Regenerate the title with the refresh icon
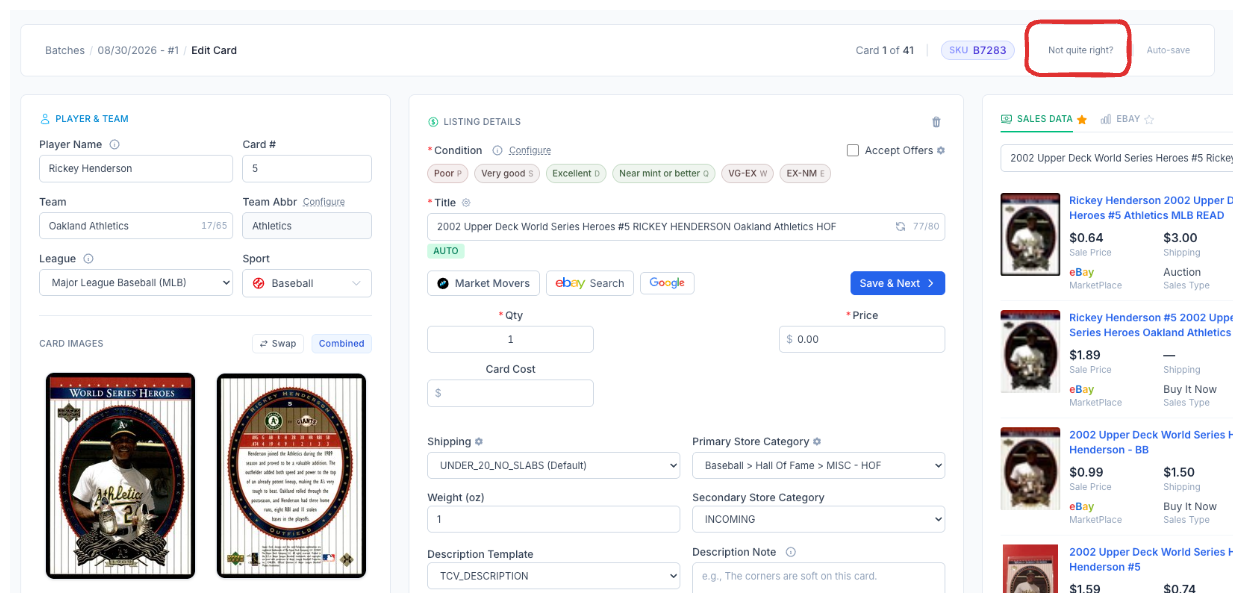Screen dimensions: 1243x603 pyautogui.click(x=900, y=227)
